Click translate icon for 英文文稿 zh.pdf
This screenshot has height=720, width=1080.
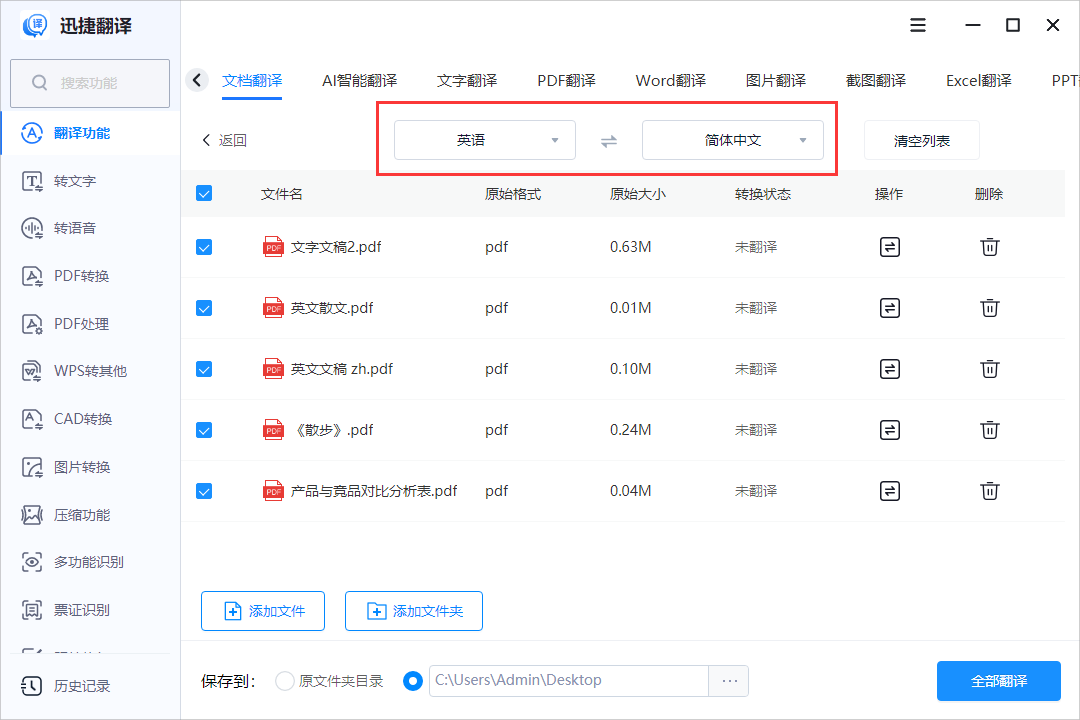pyautogui.click(x=890, y=369)
